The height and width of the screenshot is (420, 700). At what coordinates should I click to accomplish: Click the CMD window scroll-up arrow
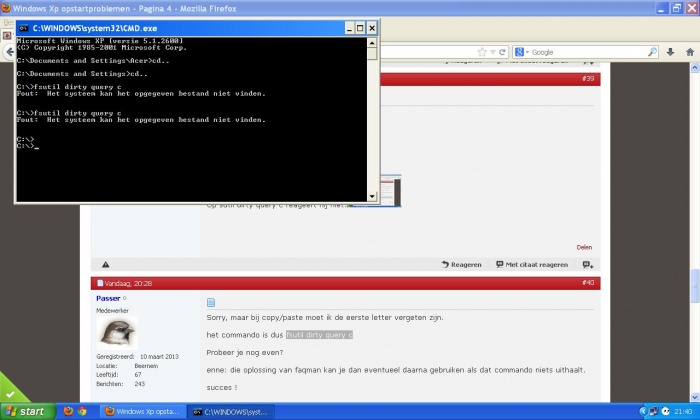pos(372,43)
